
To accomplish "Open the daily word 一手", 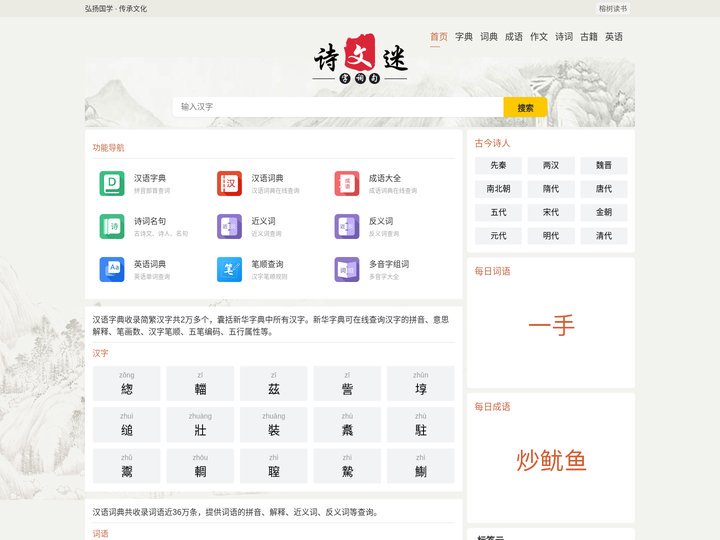I will 551,325.
